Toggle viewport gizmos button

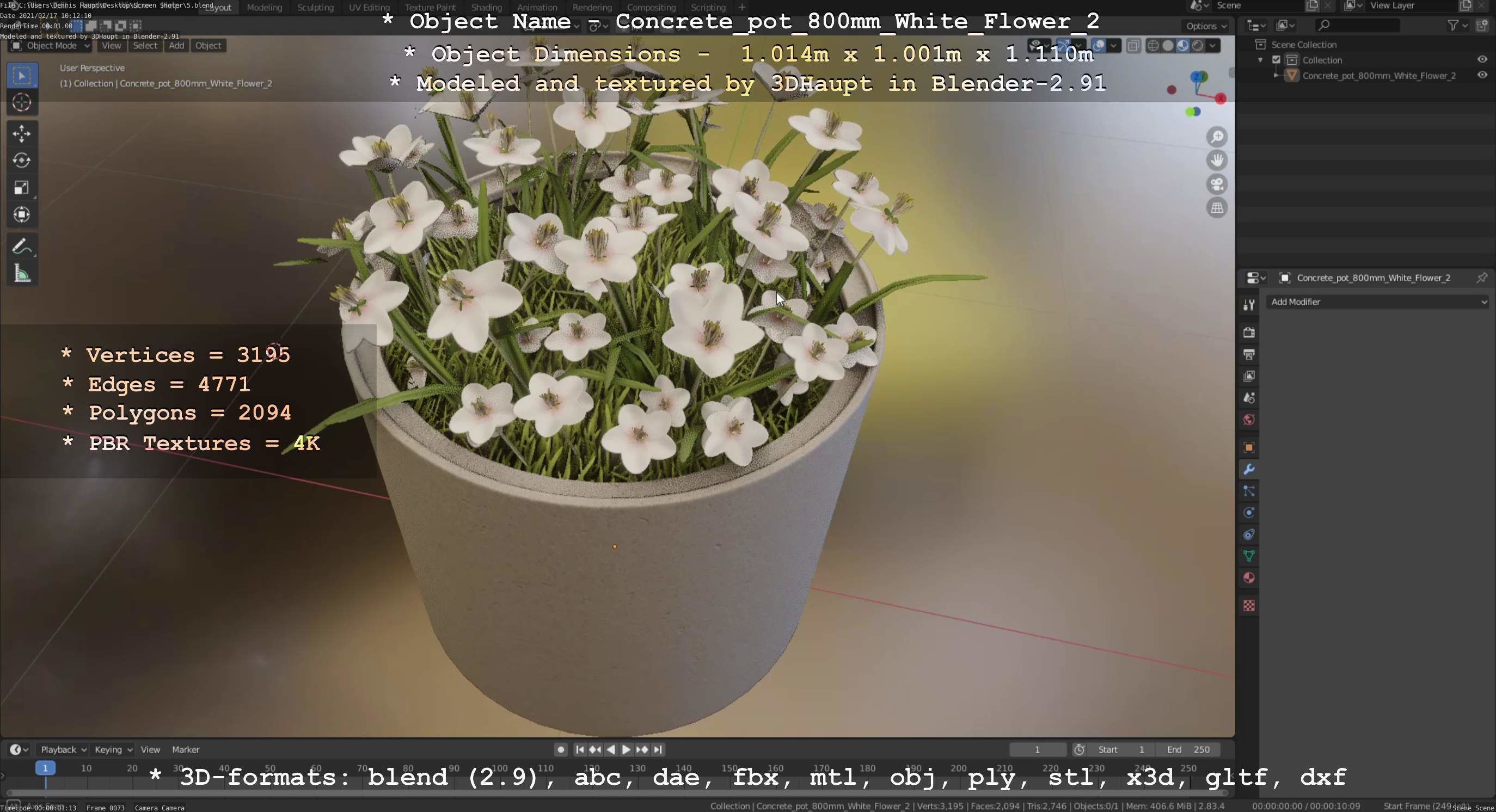pyautogui.click(x=1064, y=46)
